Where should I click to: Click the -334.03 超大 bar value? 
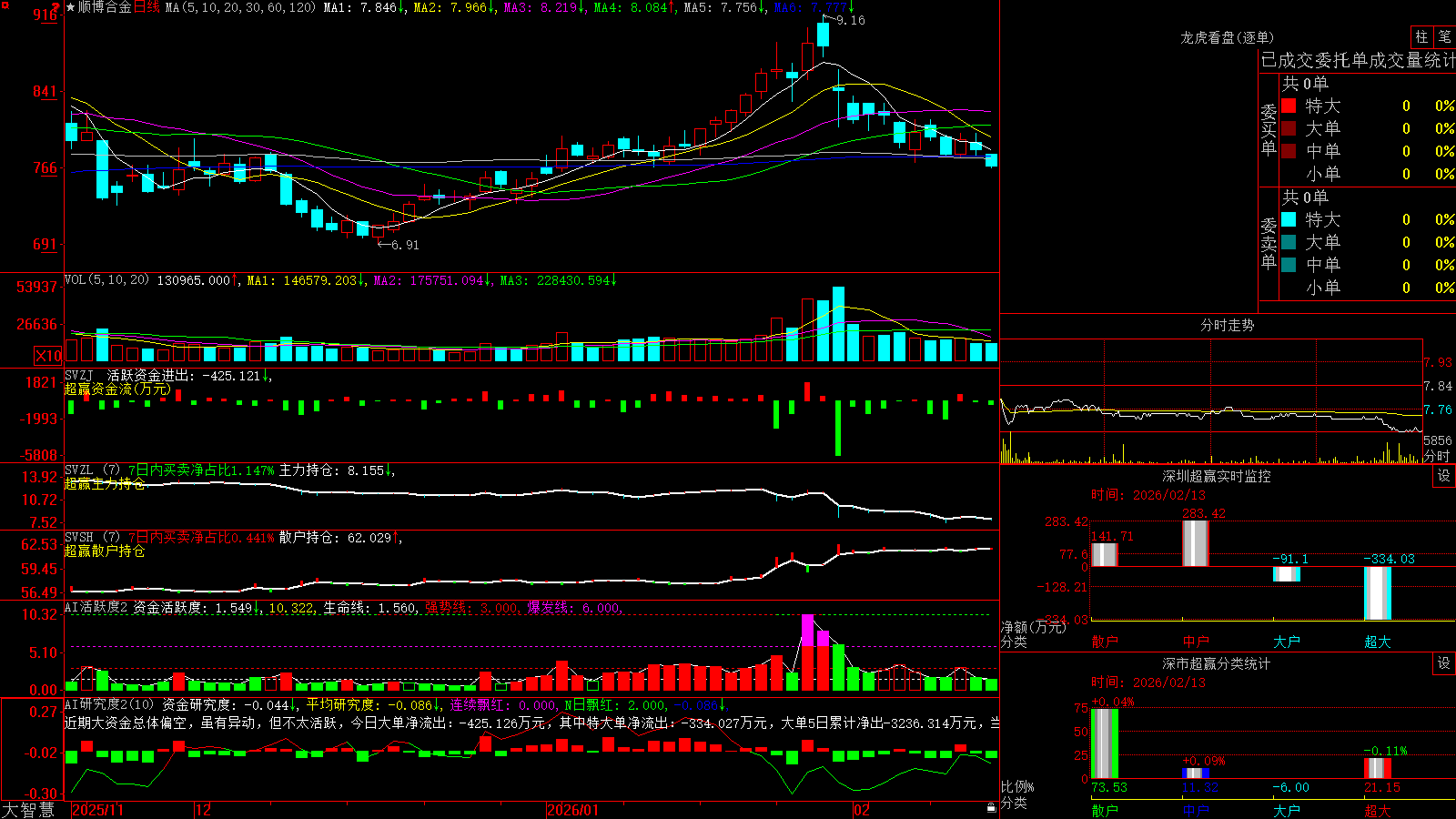[1389, 559]
